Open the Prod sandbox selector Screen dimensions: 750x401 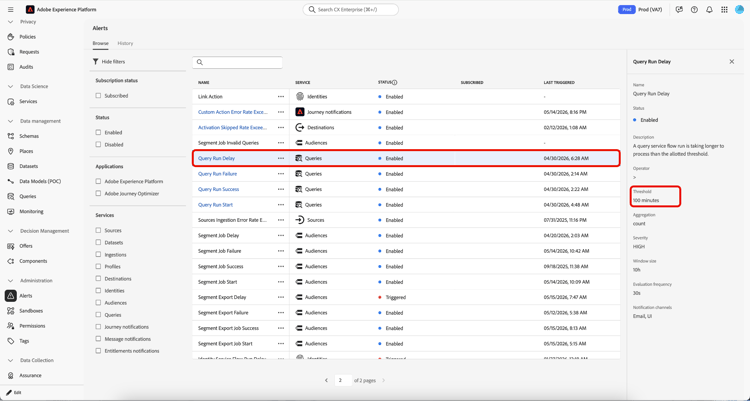click(x=640, y=10)
